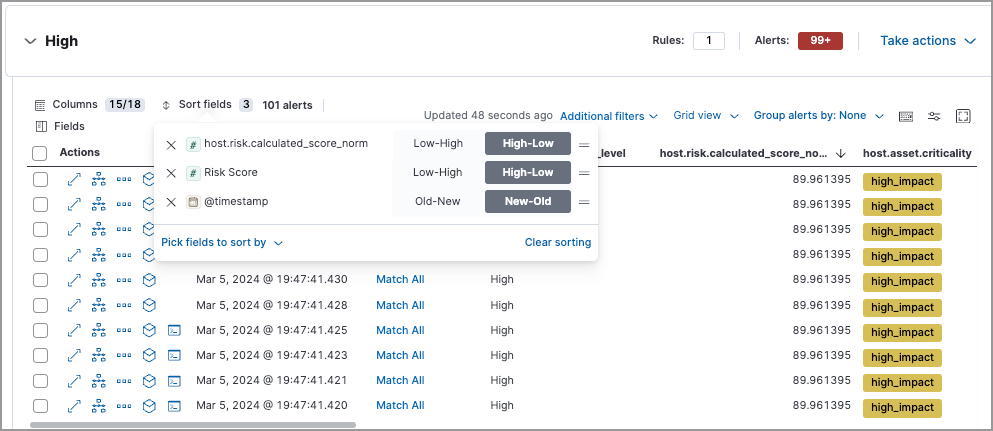
Task: Click the keyboard shortcuts icon in toolbar
Action: click(x=906, y=116)
